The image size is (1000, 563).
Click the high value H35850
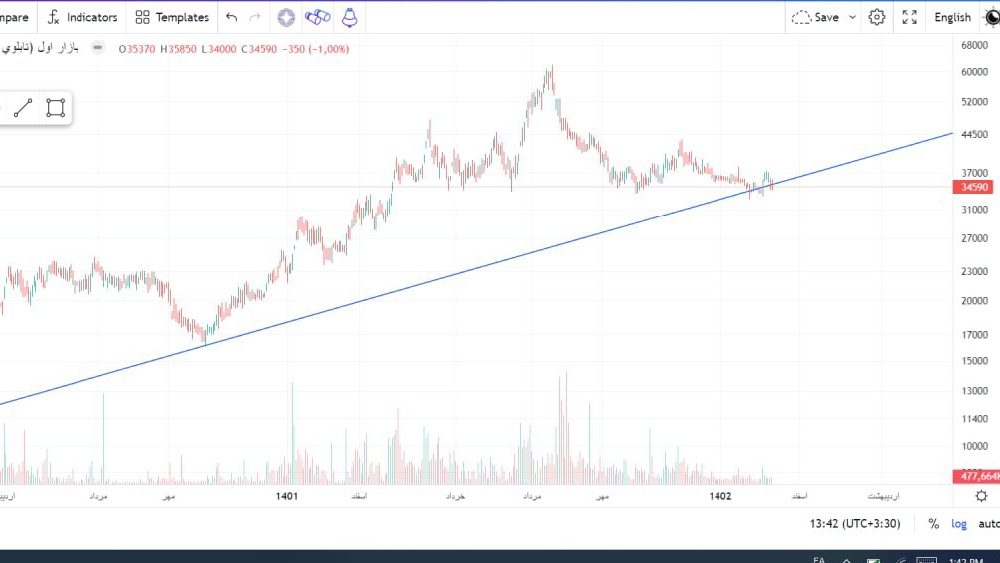click(x=178, y=49)
